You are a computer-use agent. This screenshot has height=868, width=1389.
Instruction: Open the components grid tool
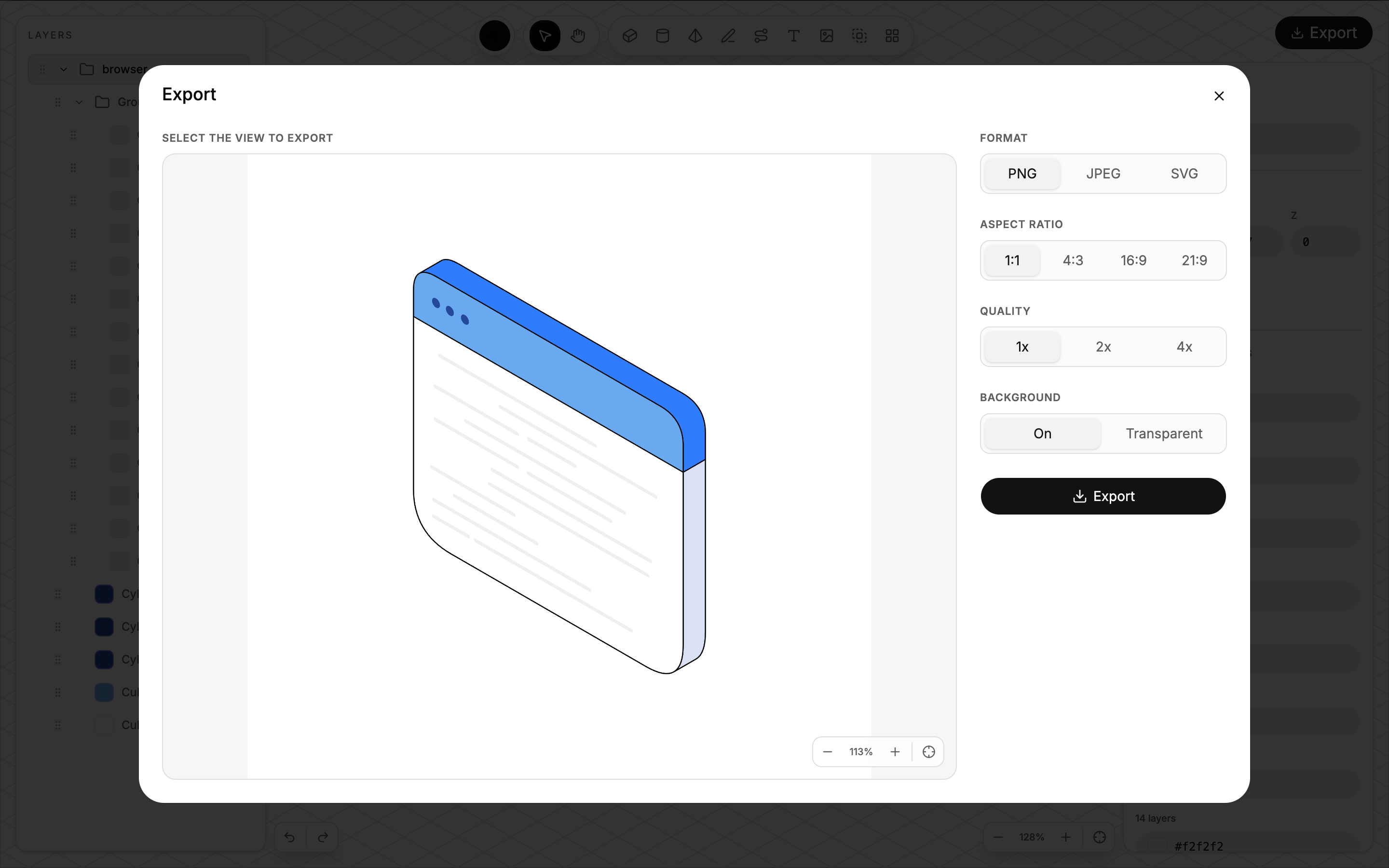point(892,36)
